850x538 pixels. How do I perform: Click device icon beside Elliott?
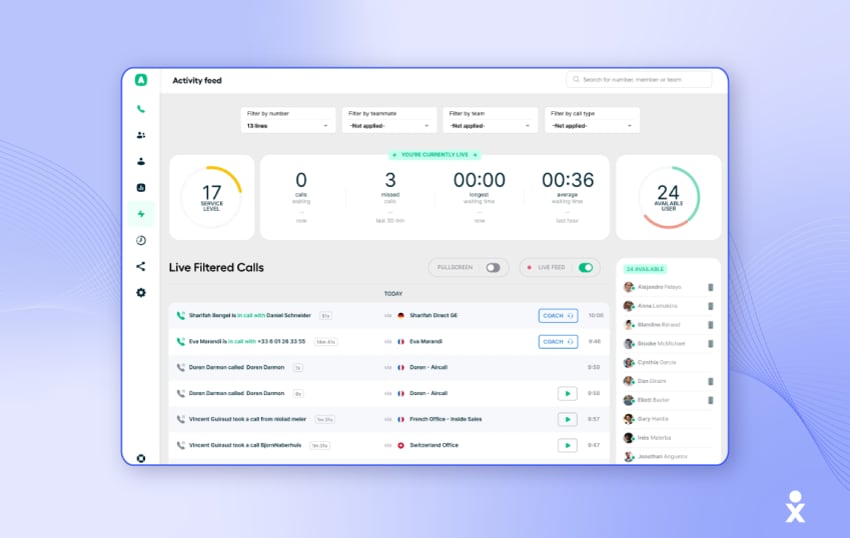point(710,400)
